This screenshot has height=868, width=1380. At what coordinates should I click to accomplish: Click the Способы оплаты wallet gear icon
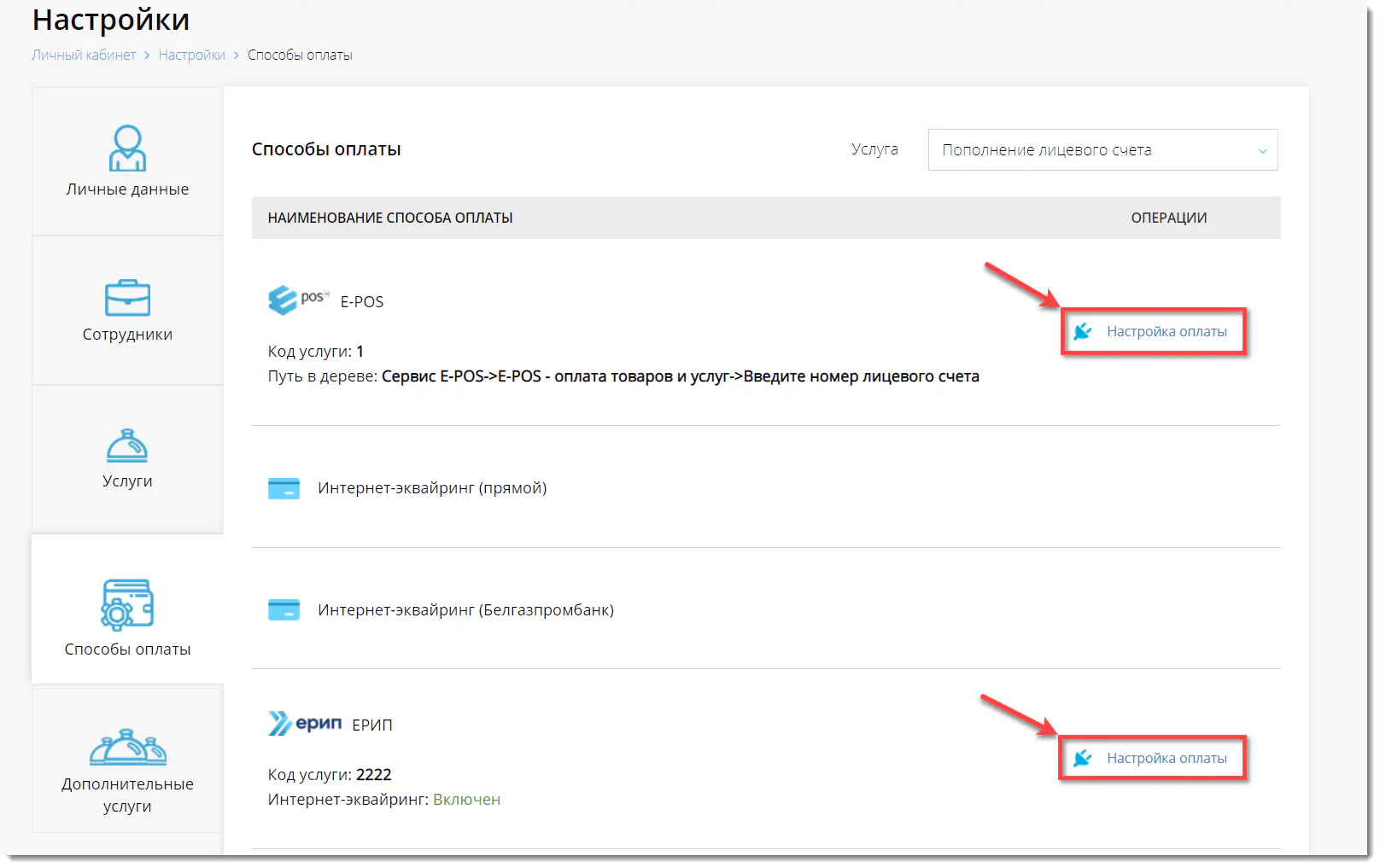point(127,604)
